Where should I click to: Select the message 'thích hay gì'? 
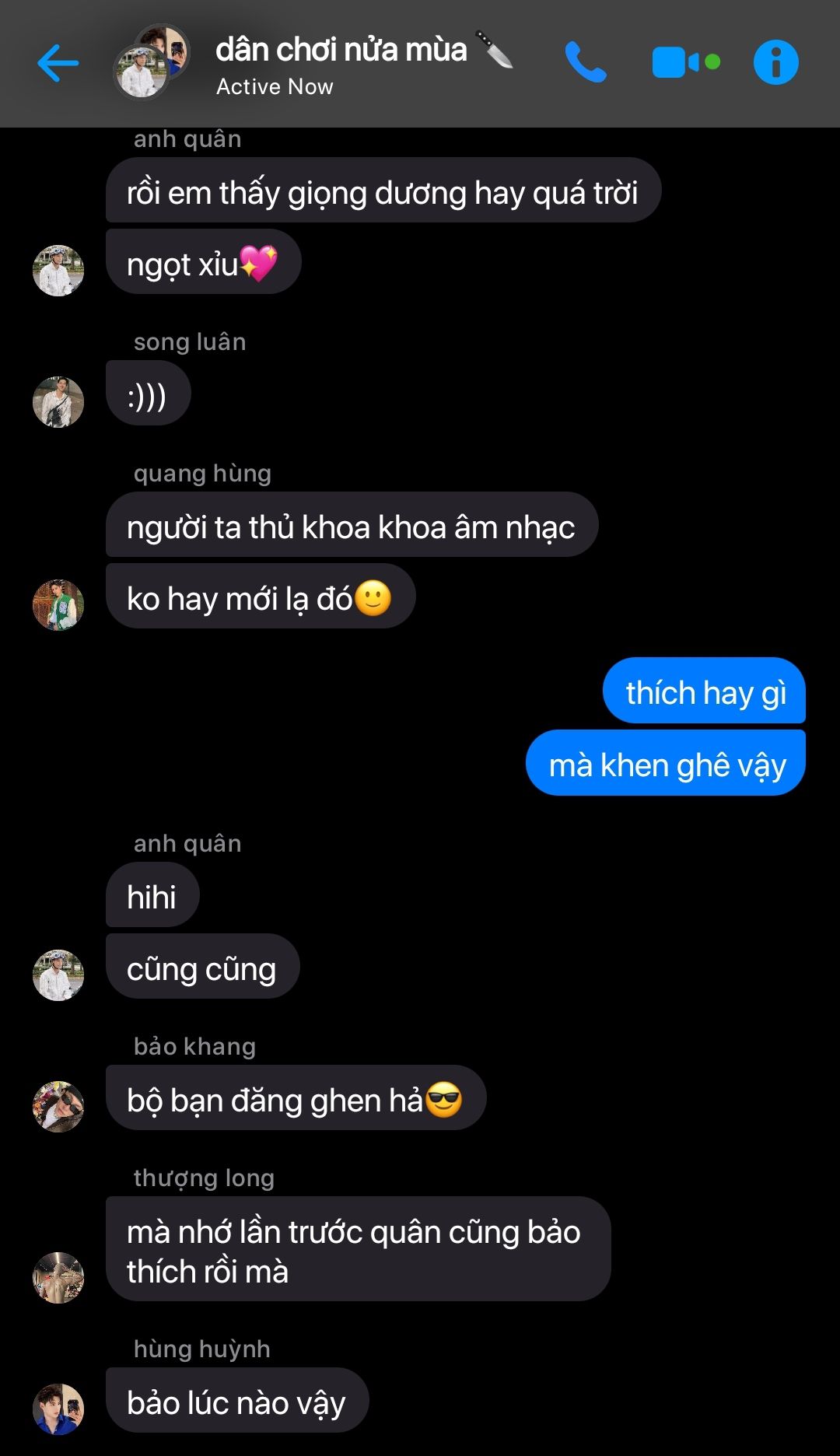coord(704,691)
